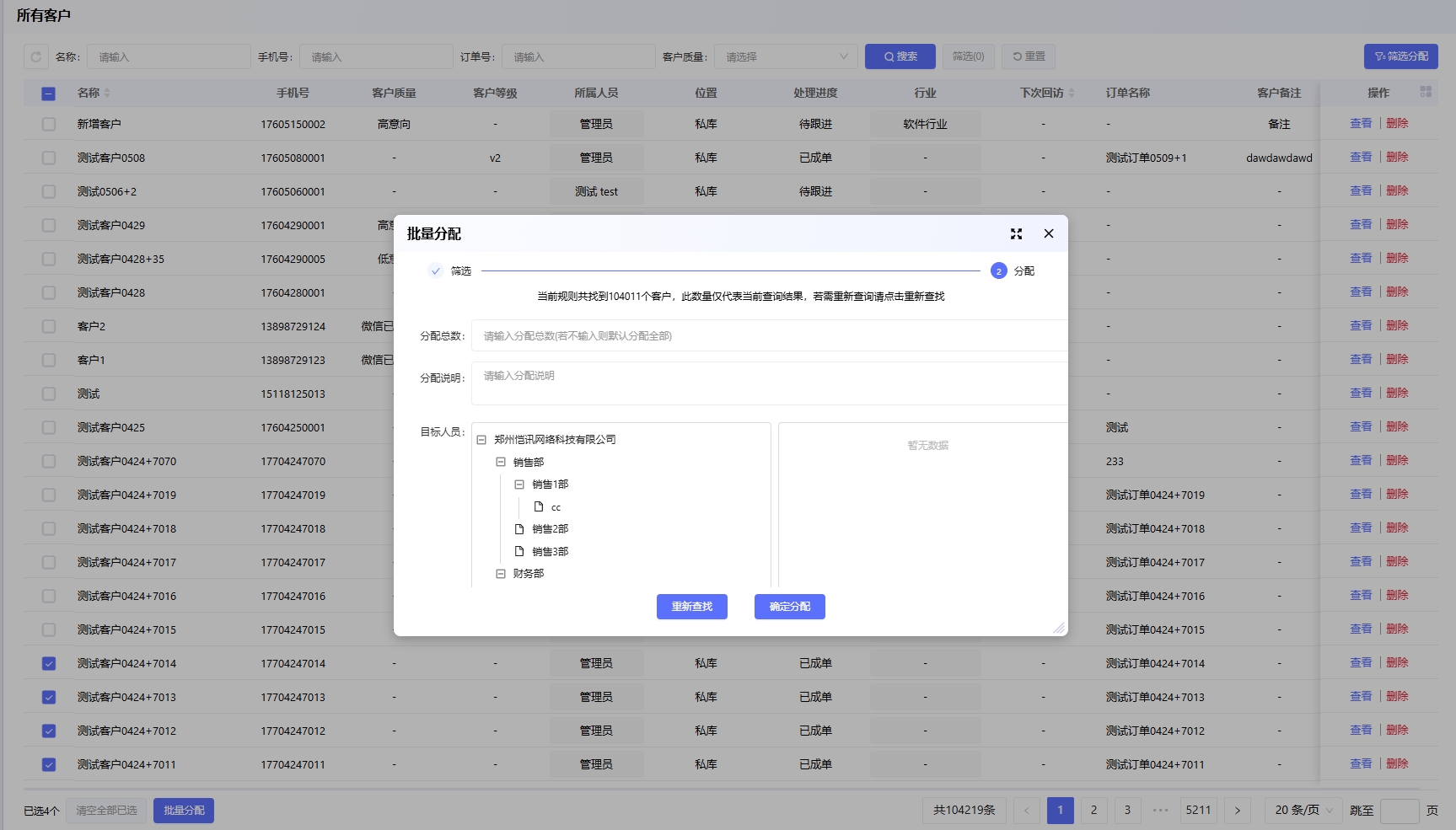Image resolution: width=1456 pixels, height=830 pixels.
Task: Collapse the 销售部 tree node
Action: [x=501, y=463]
